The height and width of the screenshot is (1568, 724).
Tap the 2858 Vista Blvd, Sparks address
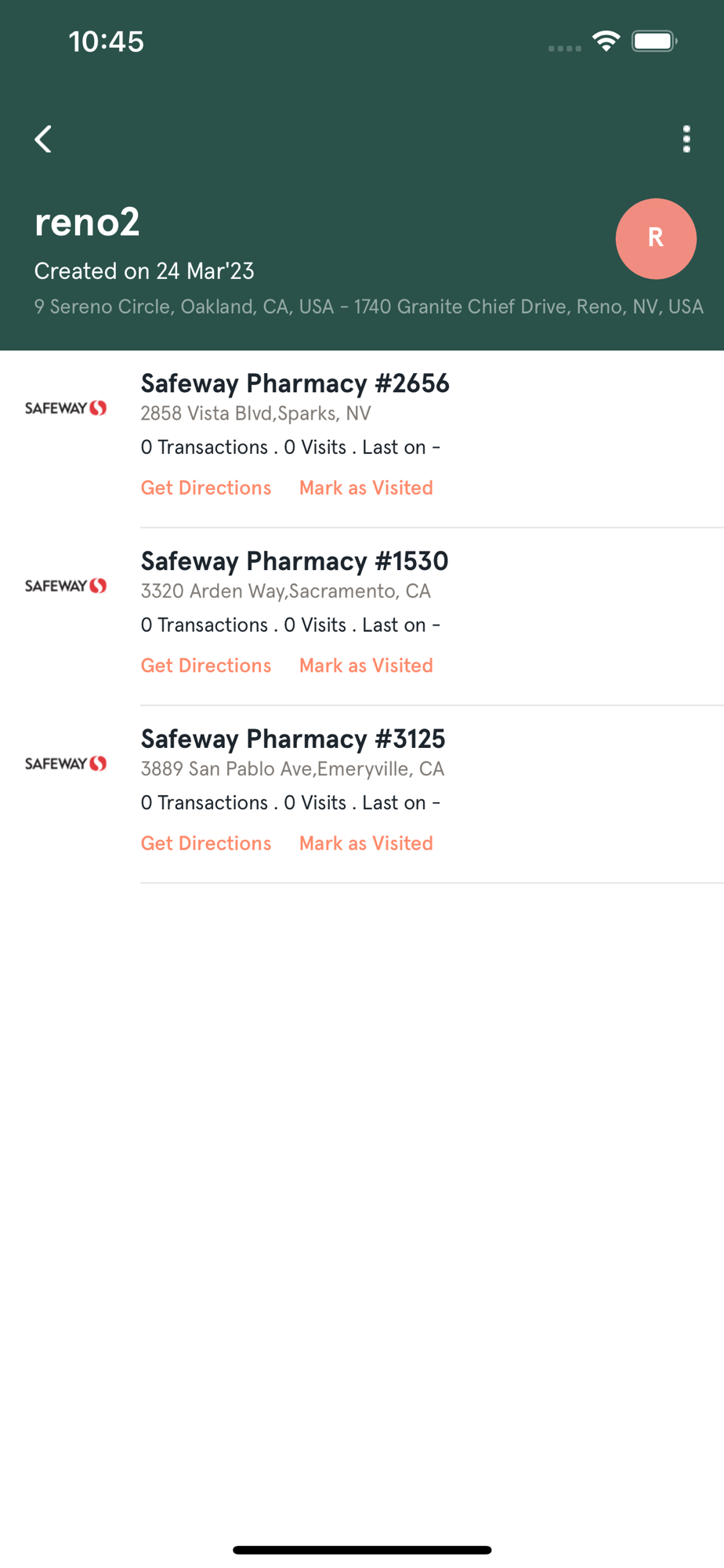(255, 414)
